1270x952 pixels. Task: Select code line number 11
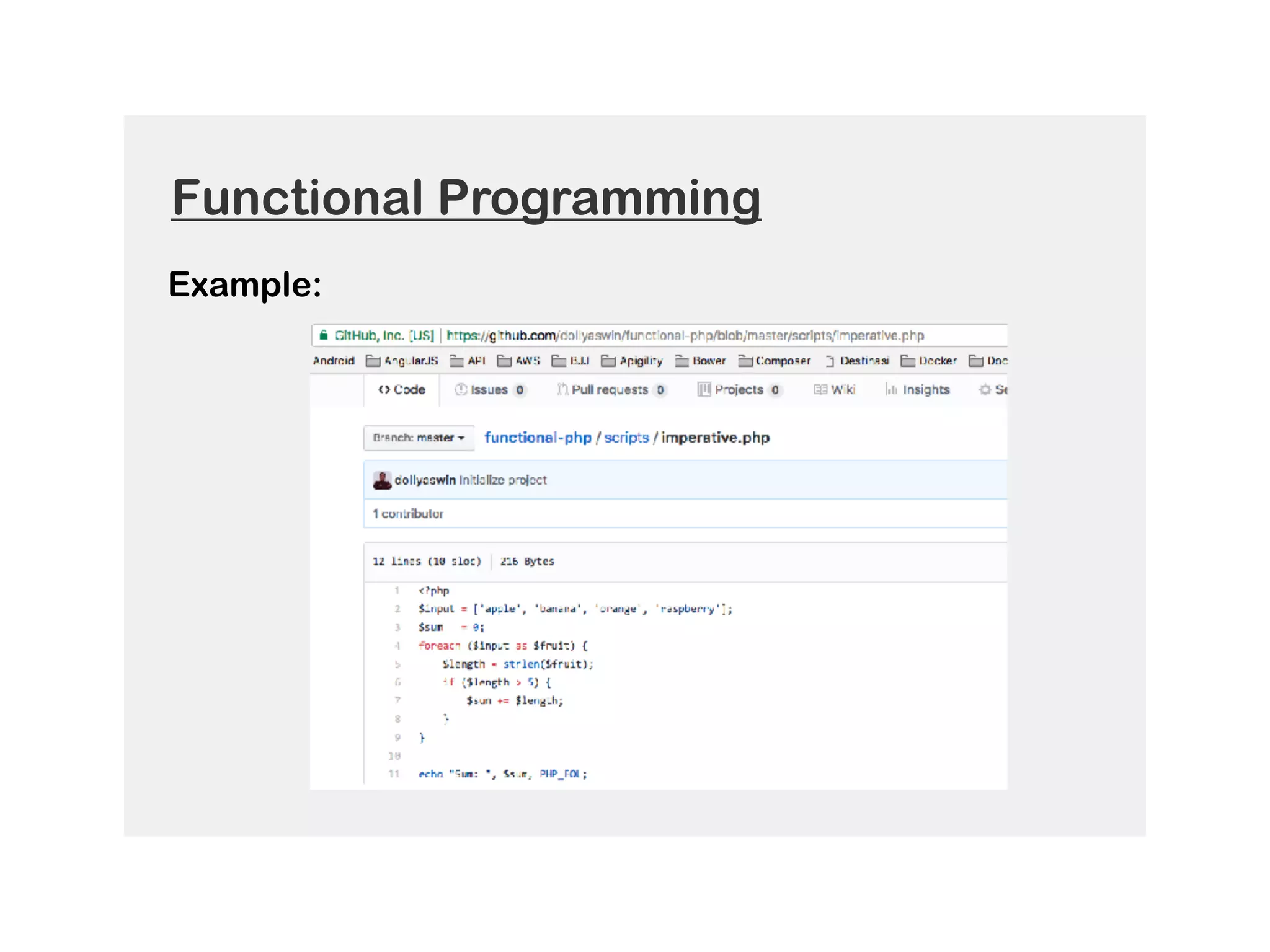(x=394, y=774)
